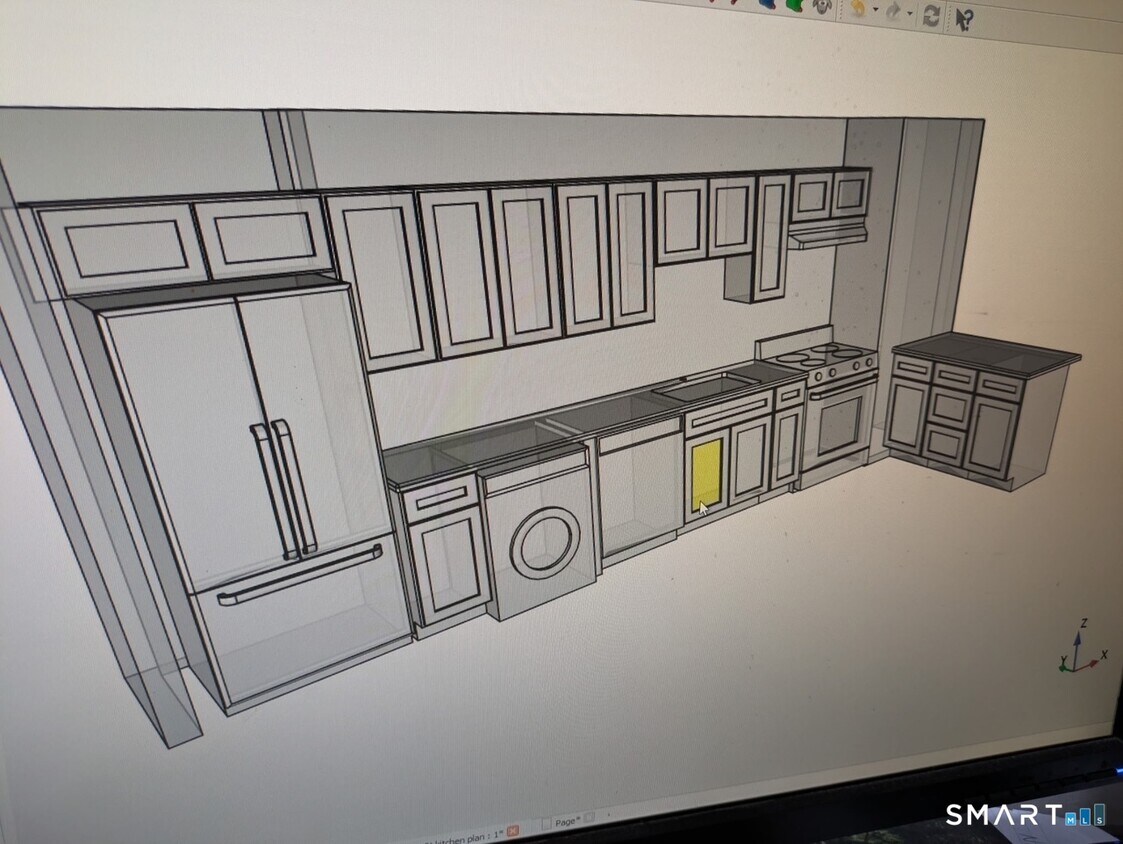
Task: Select the dishwasher next to the washer
Action: (640, 495)
